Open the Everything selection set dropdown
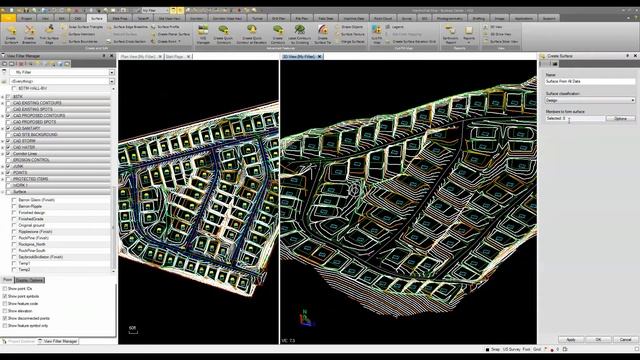Screen dimensions: 640x360 click(x=111, y=81)
